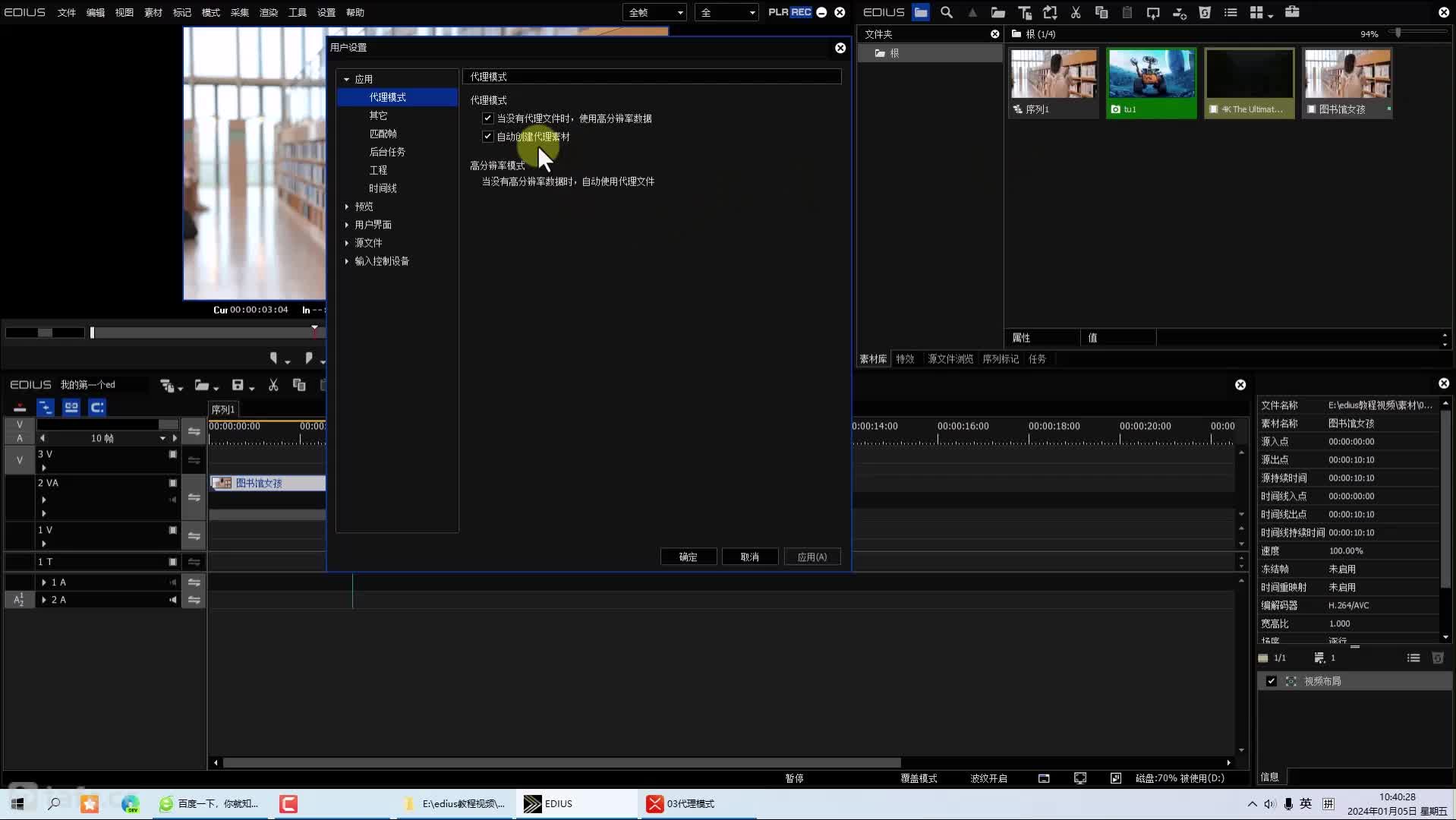Toggle video mute on track 1 T

coord(173,562)
